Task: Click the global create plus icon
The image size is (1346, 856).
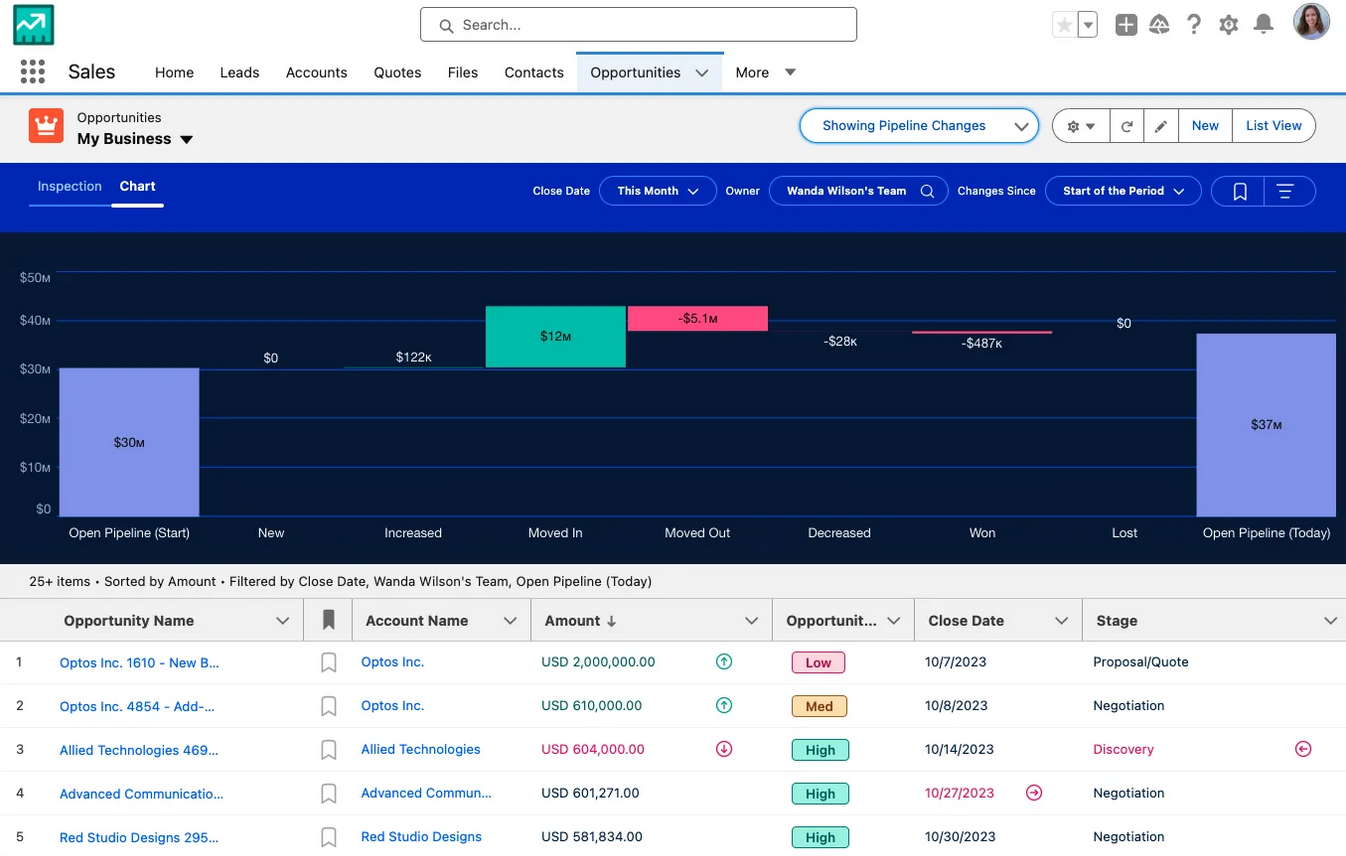Action: click(x=1126, y=25)
